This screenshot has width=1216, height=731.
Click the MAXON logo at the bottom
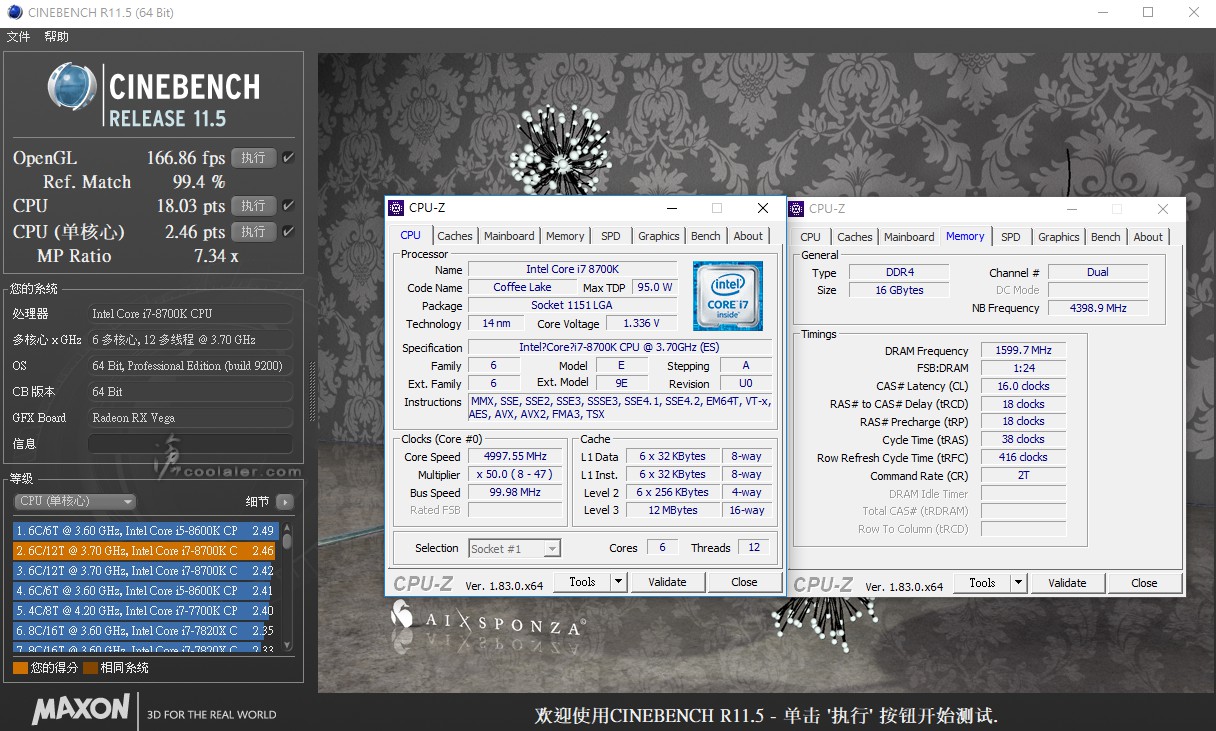tap(82, 710)
